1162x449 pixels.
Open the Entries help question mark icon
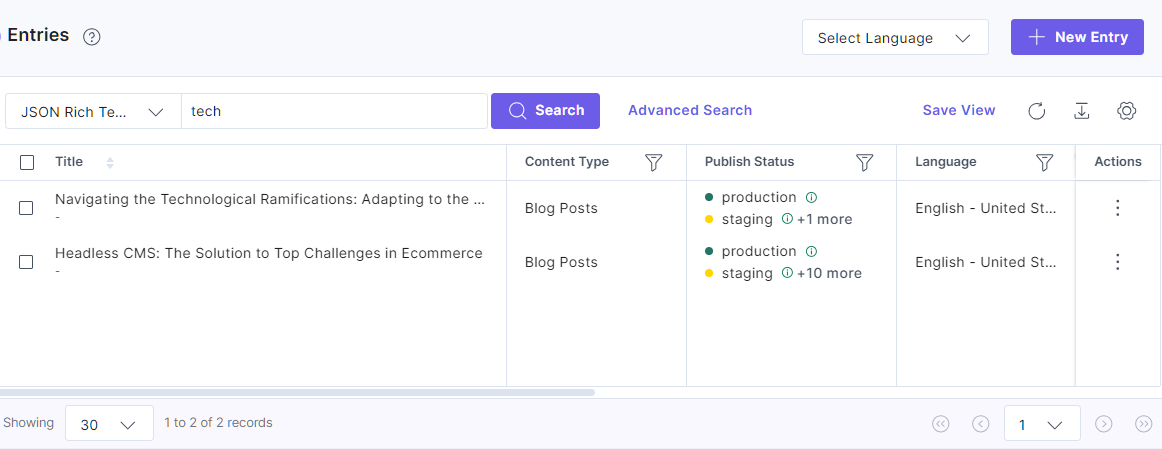(91, 36)
